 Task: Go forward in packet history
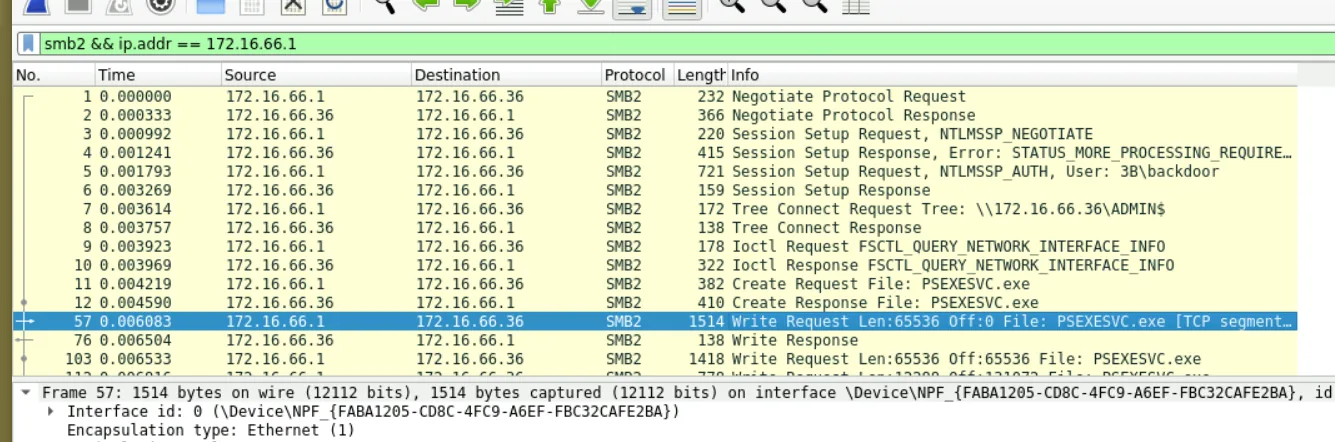[467, 5]
